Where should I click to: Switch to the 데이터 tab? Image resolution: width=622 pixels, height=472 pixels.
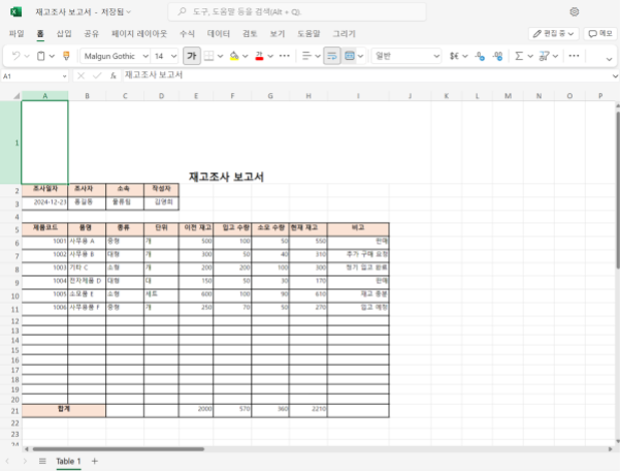click(219, 34)
